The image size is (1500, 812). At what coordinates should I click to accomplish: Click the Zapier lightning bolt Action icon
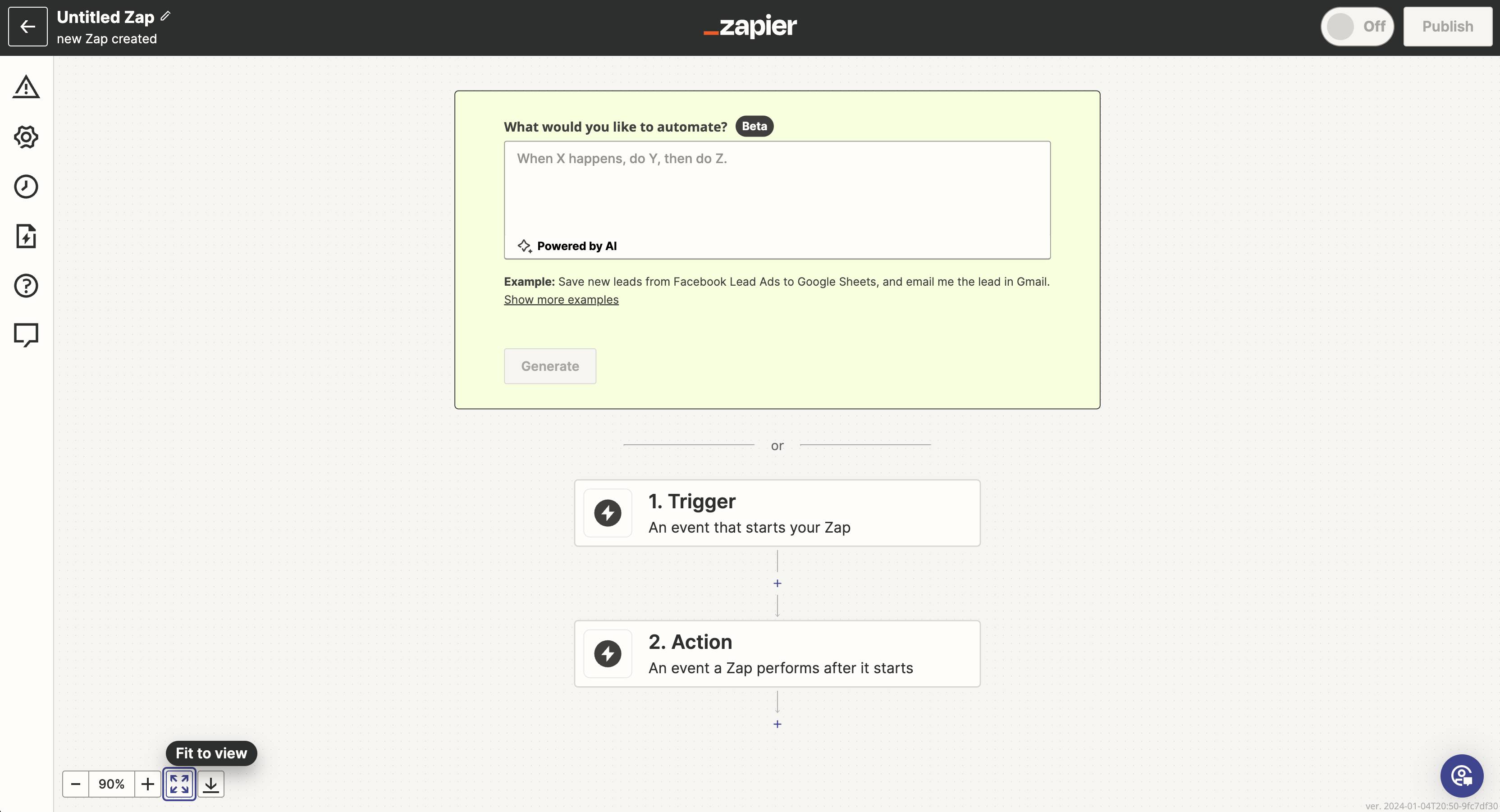[608, 653]
